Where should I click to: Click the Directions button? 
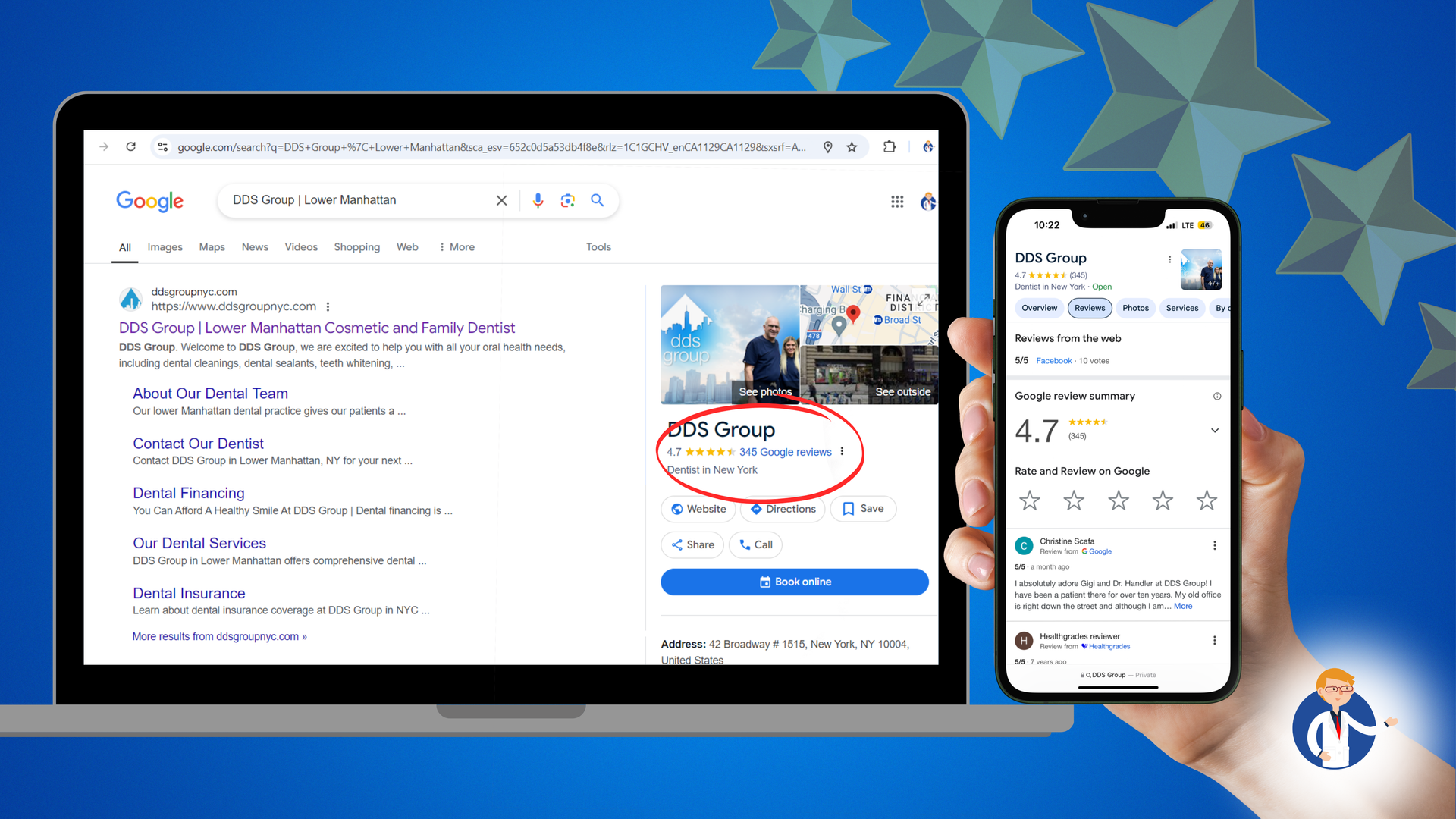pyautogui.click(x=783, y=509)
